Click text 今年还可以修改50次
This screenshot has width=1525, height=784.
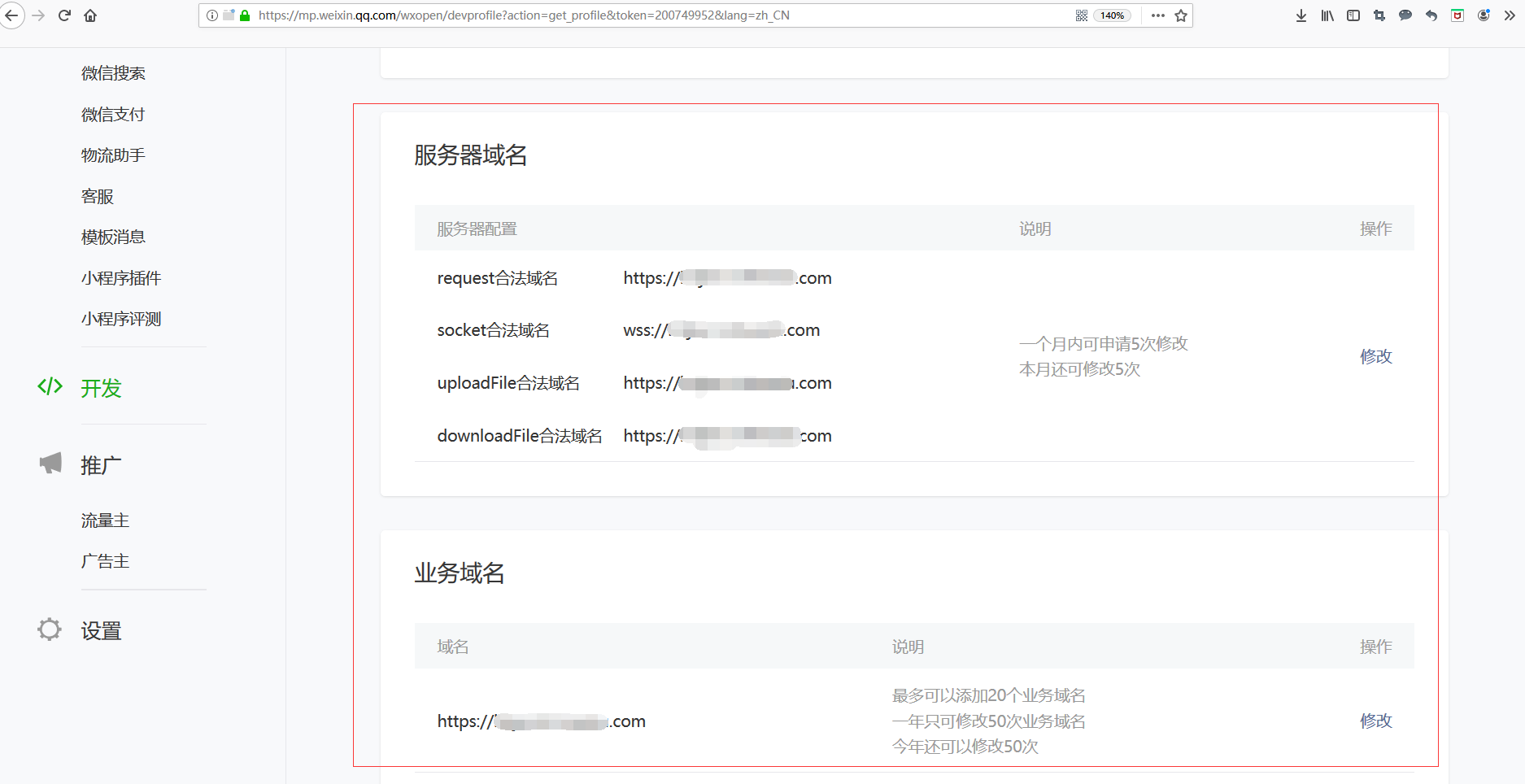(x=965, y=747)
